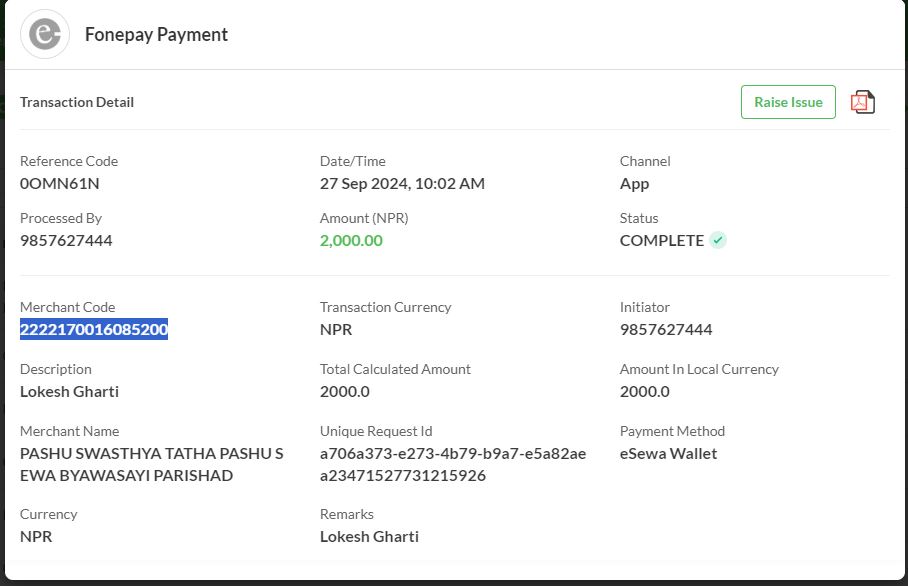The width and height of the screenshot is (908, 586).
Task: Click the Payment Method eSewa Wallet
Action: pos(668,453)
